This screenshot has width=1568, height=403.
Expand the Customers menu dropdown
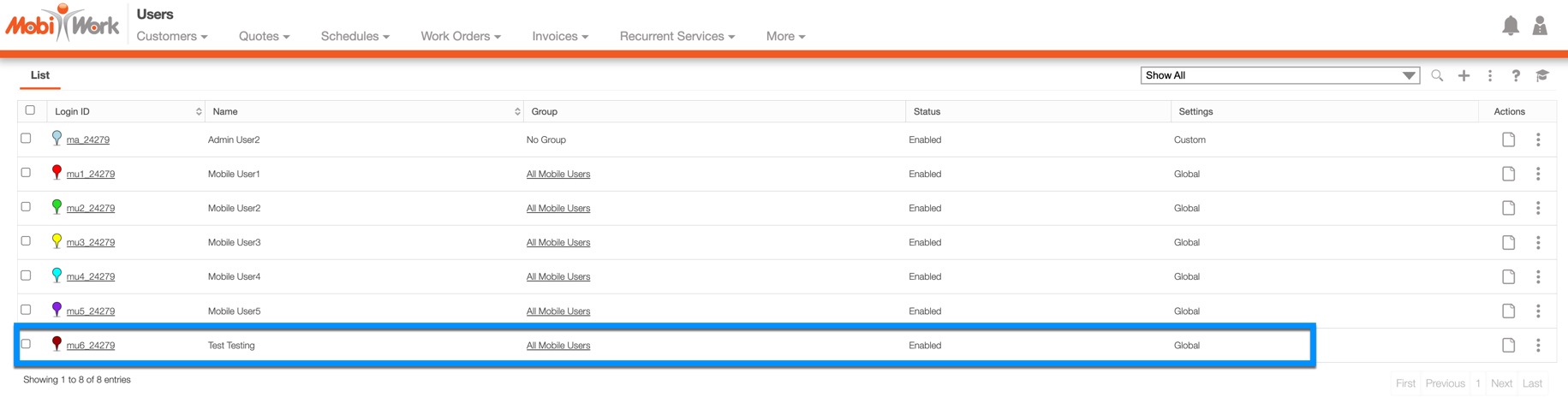pyautogui.click(x=172, y=36)
